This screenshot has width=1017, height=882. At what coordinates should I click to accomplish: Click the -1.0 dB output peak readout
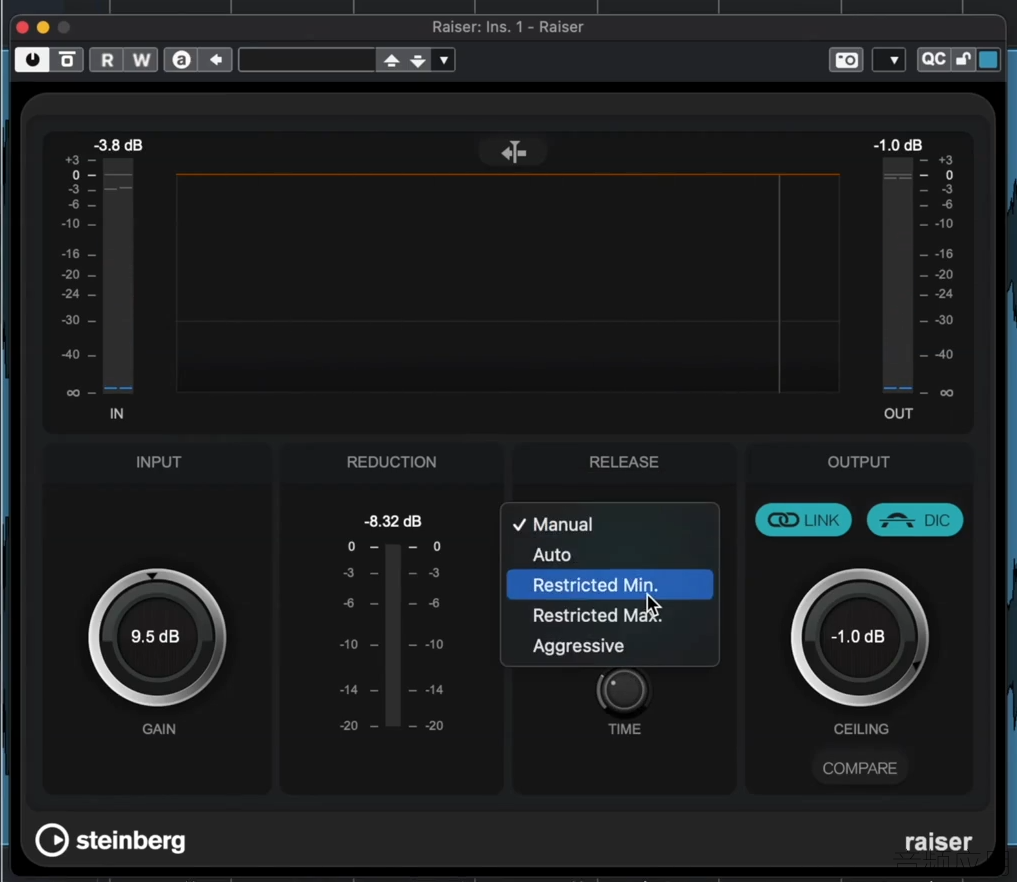(898, 145)
